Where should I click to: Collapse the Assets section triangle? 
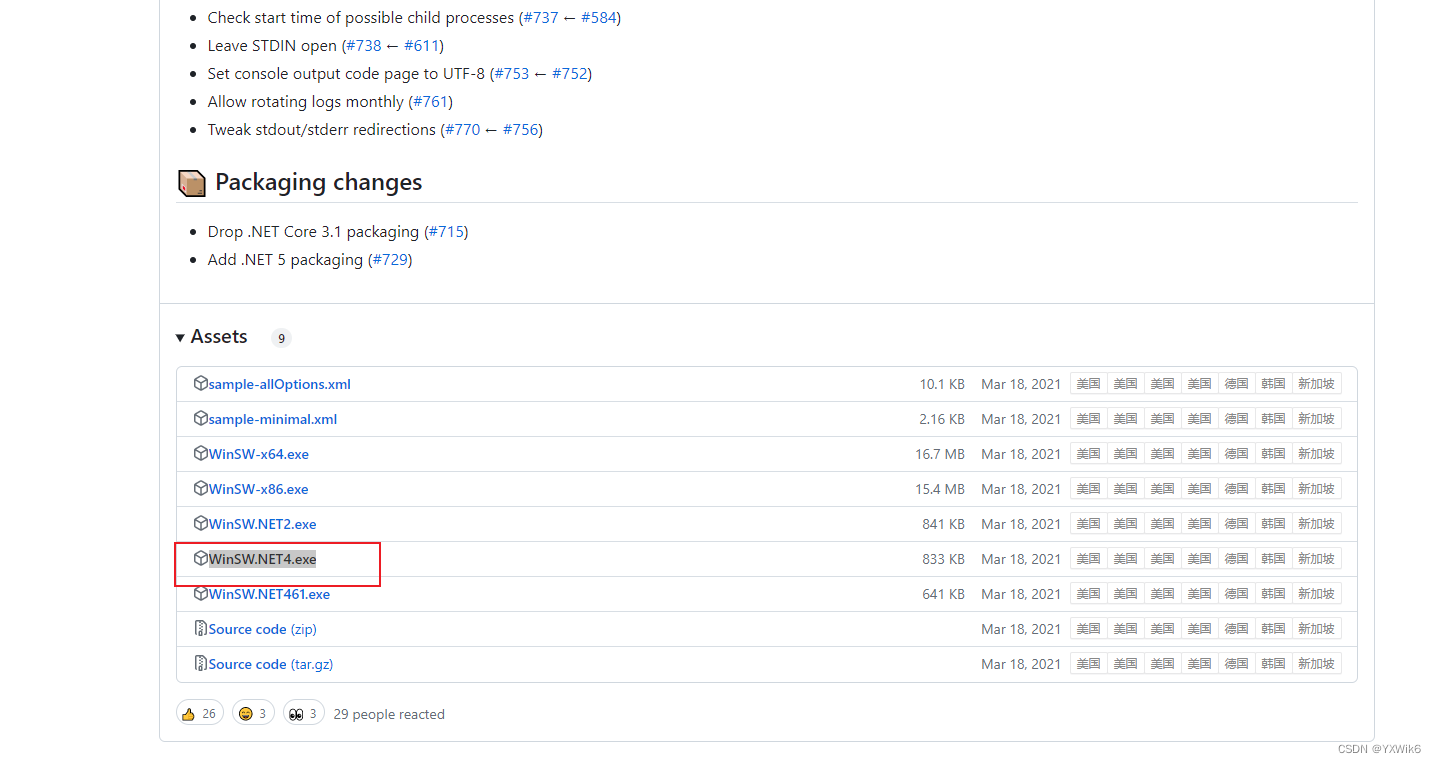pos(180,337)
